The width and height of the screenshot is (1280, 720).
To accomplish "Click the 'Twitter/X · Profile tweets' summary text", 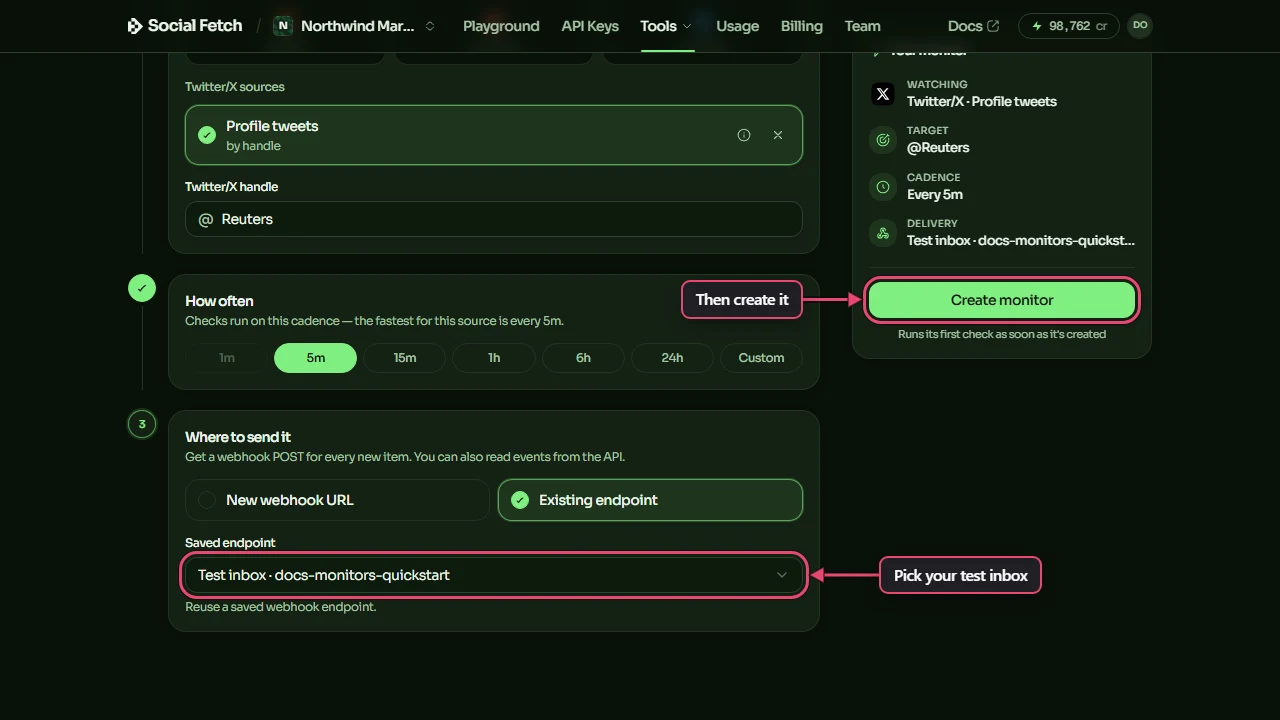I will [982, 101].
